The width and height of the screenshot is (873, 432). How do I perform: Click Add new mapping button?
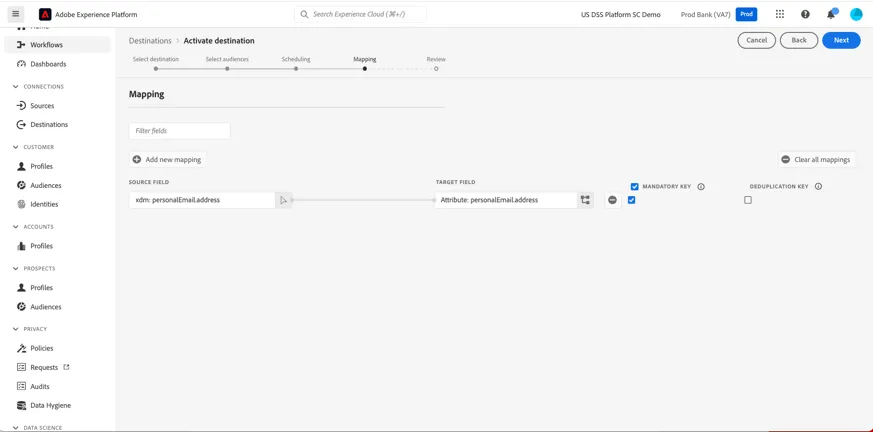point(168,160)
